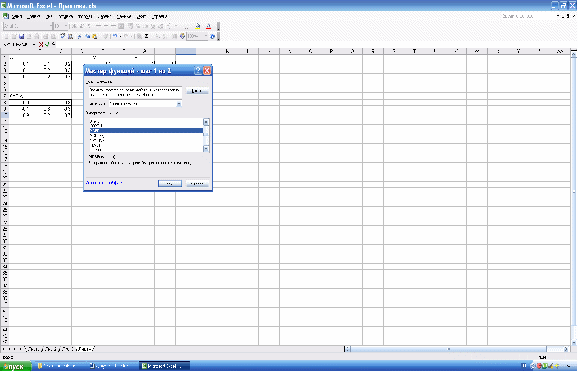Viewport: 578px width, 372px height.
Task: Select the K column header
Action: click(227, 51)
